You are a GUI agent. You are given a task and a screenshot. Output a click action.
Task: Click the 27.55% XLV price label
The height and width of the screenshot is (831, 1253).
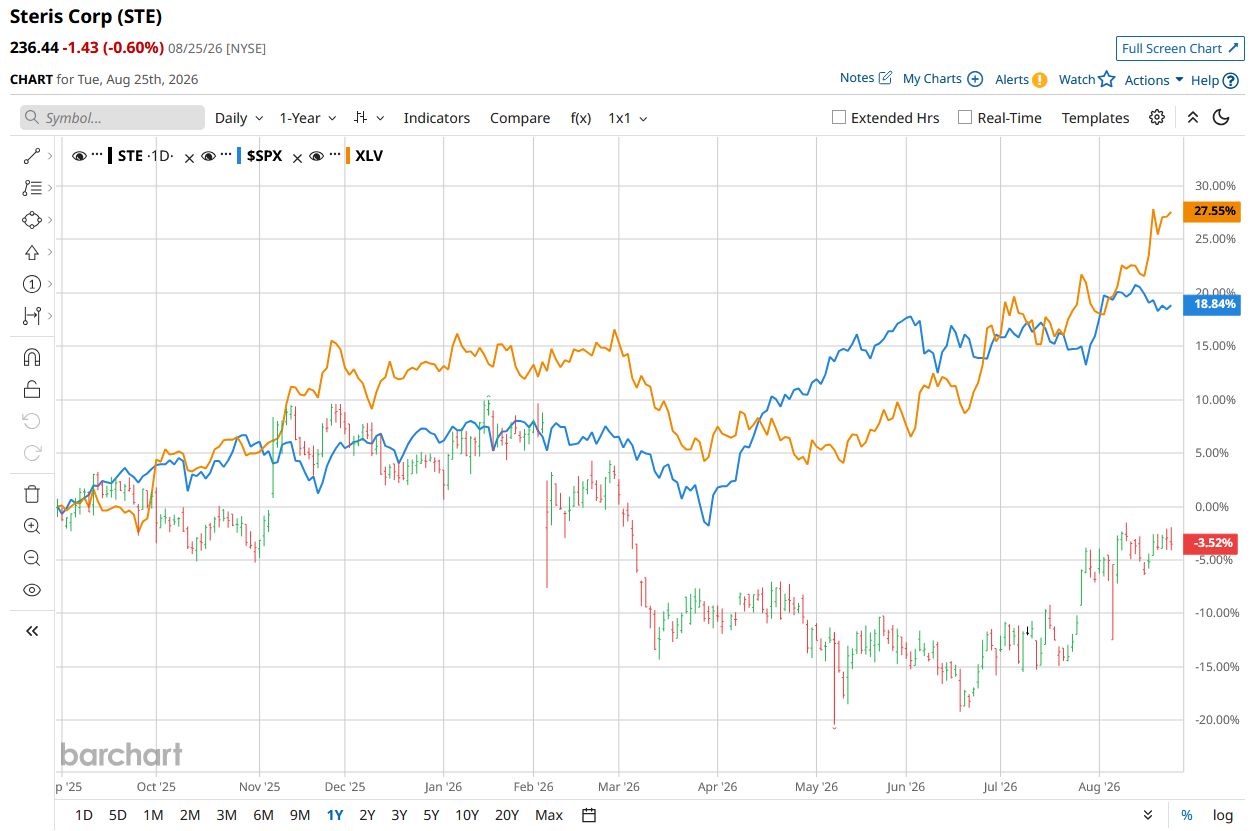pos(1213,211)
